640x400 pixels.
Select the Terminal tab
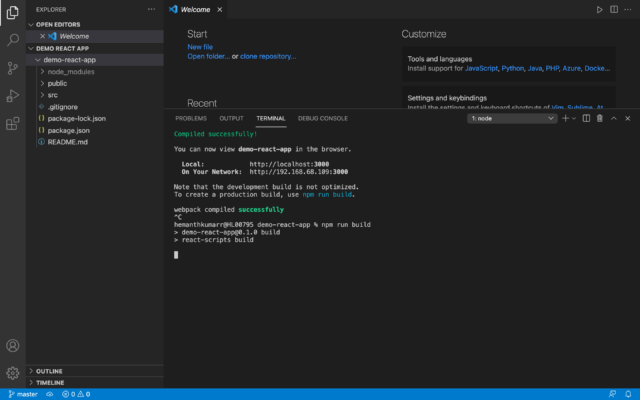pos(271,118)
